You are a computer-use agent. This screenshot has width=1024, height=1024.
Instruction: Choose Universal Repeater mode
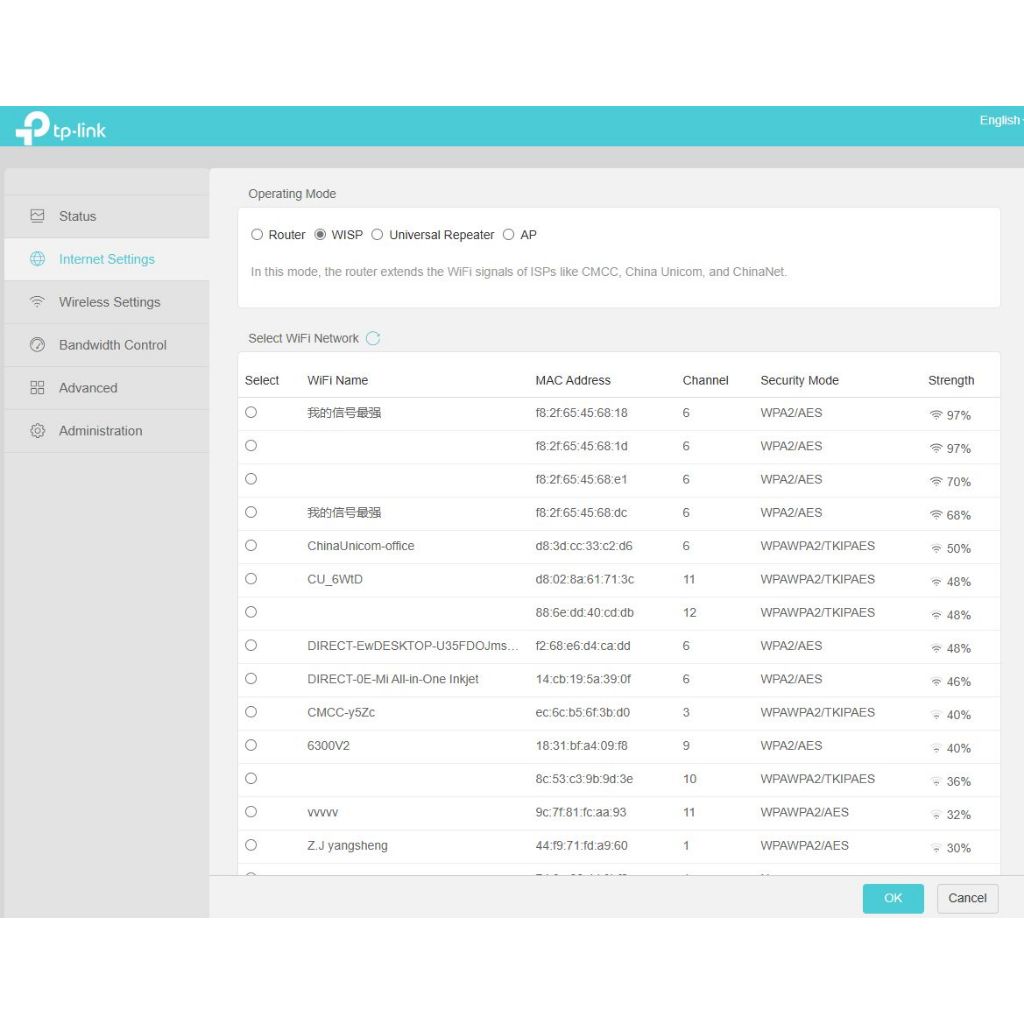tap(377, 235)
